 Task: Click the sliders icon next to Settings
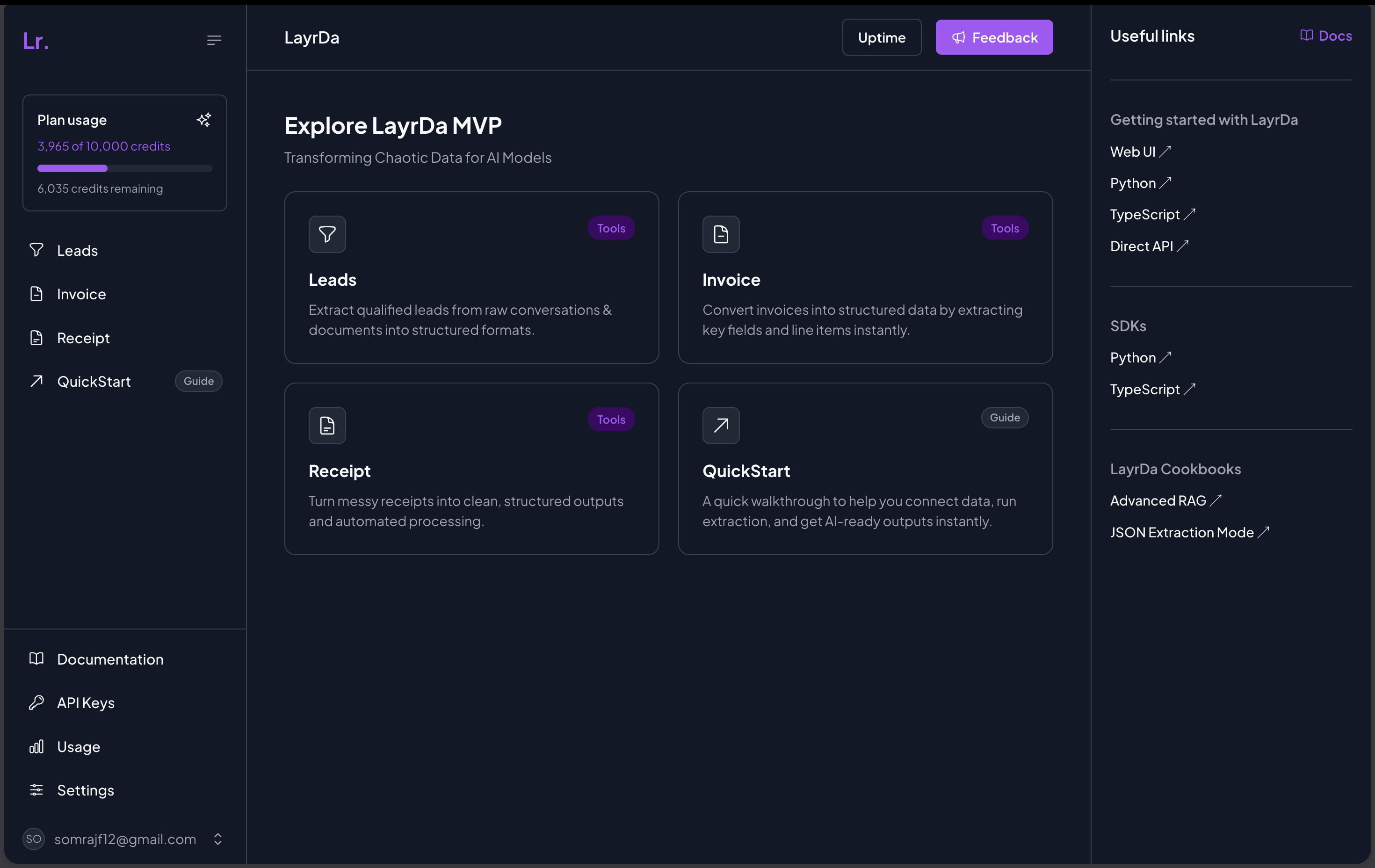(x=36, y=790)
